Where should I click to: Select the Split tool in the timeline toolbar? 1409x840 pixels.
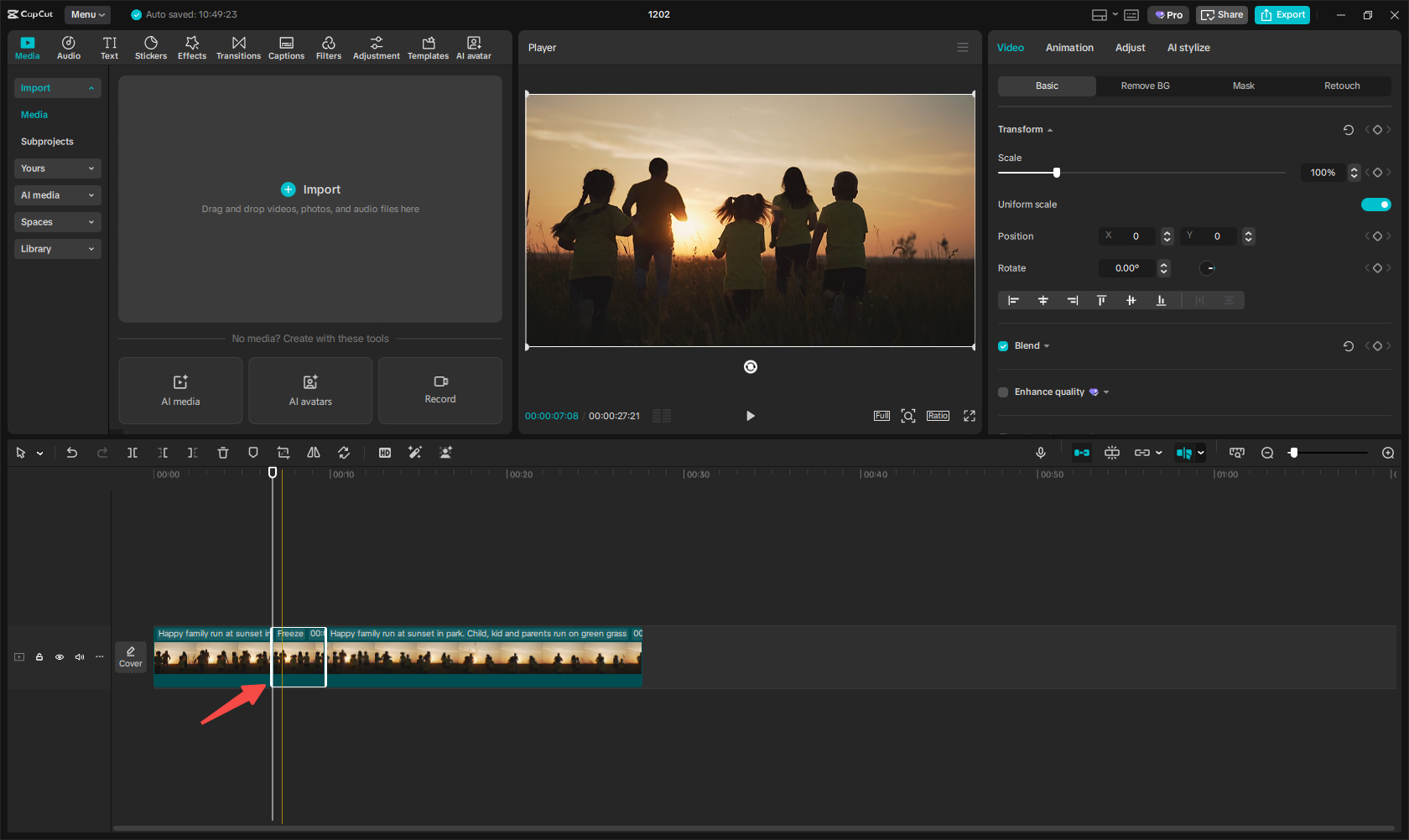pyautogui.click(x=133, y=453)
